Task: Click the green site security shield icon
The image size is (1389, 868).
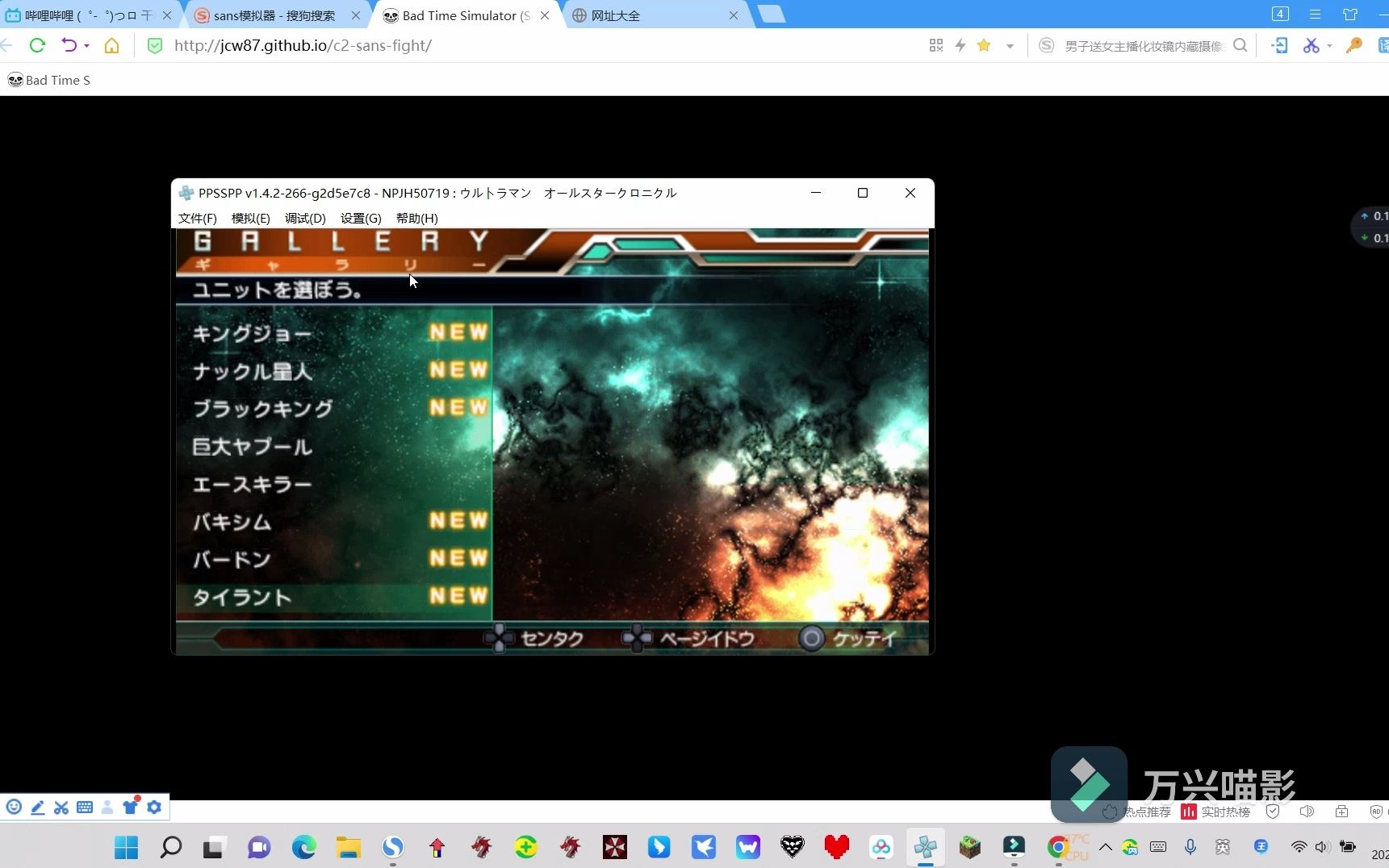Action: (x=155, y=46)
